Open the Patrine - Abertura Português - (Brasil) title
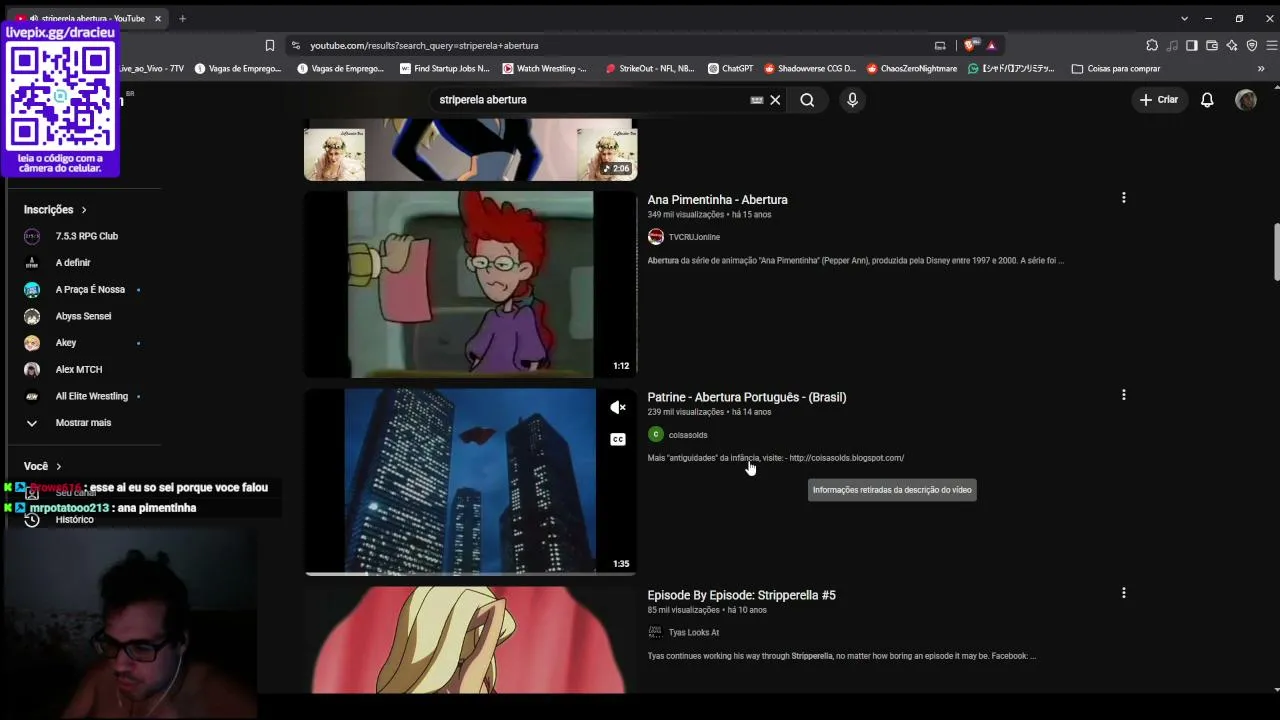The height and width of the screenshot is (720, 1280). (747, 397)
